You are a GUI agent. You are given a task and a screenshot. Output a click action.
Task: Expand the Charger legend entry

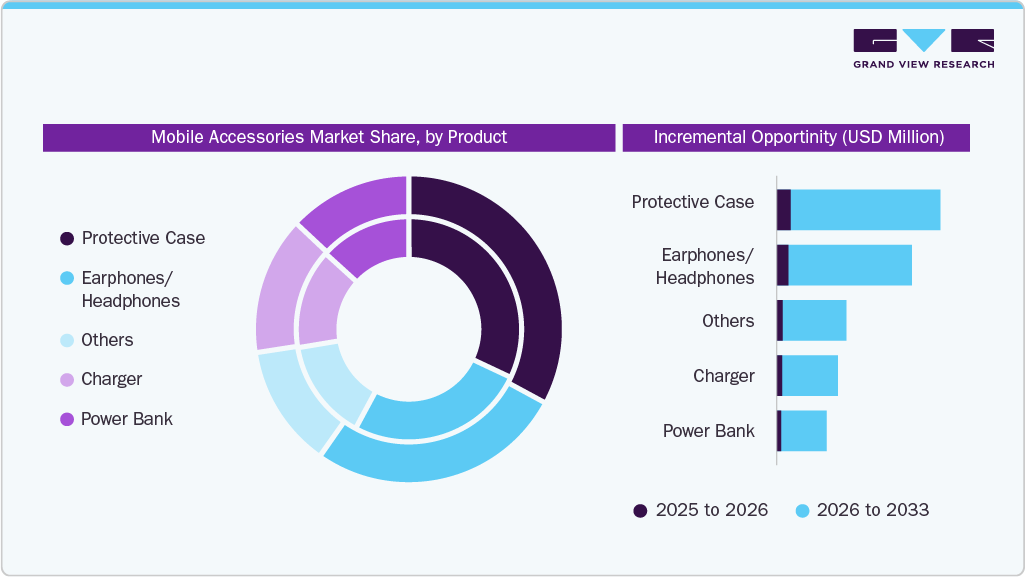(x=113, y=379)
